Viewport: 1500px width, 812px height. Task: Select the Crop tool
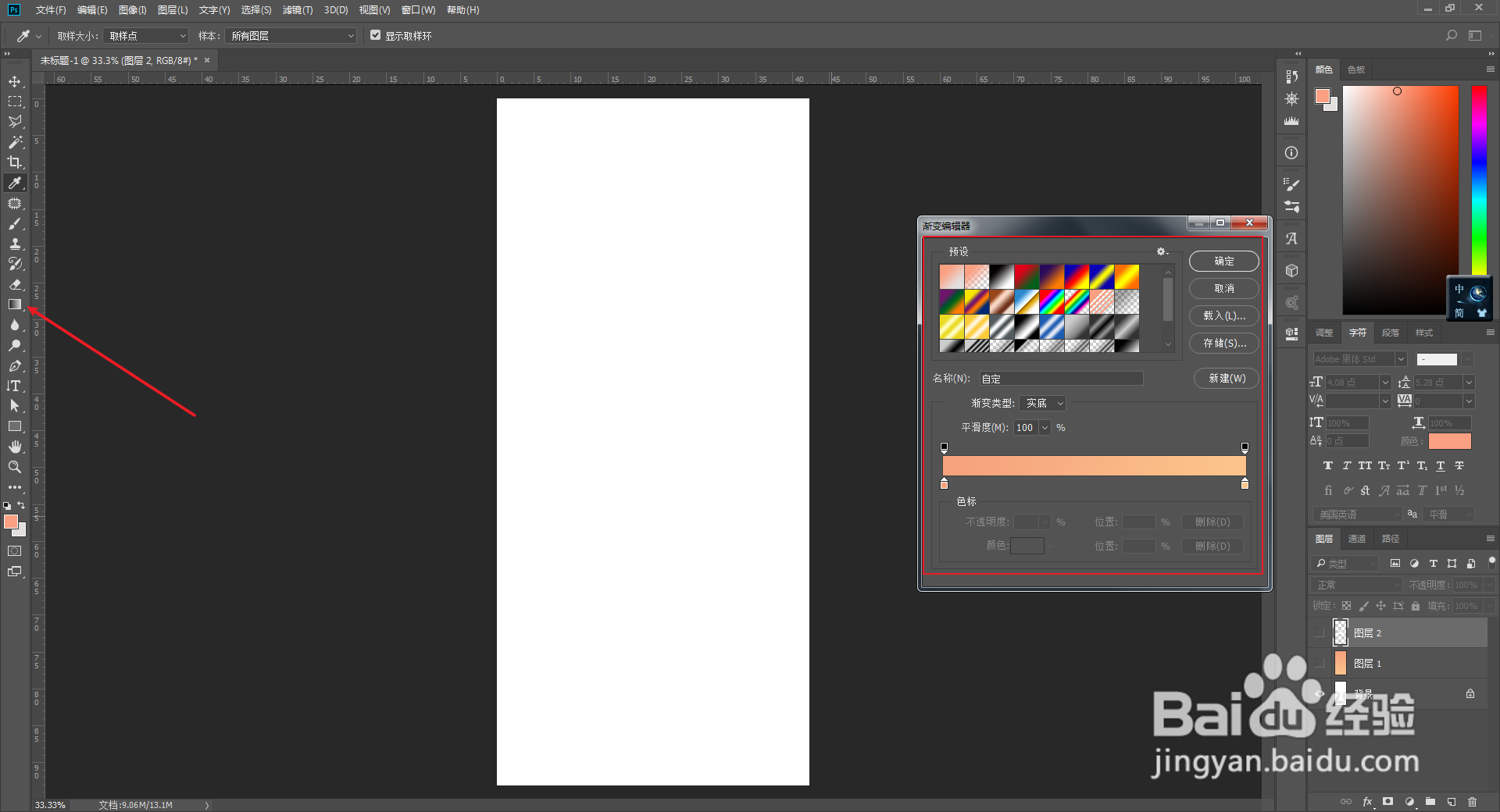(15, 162)
